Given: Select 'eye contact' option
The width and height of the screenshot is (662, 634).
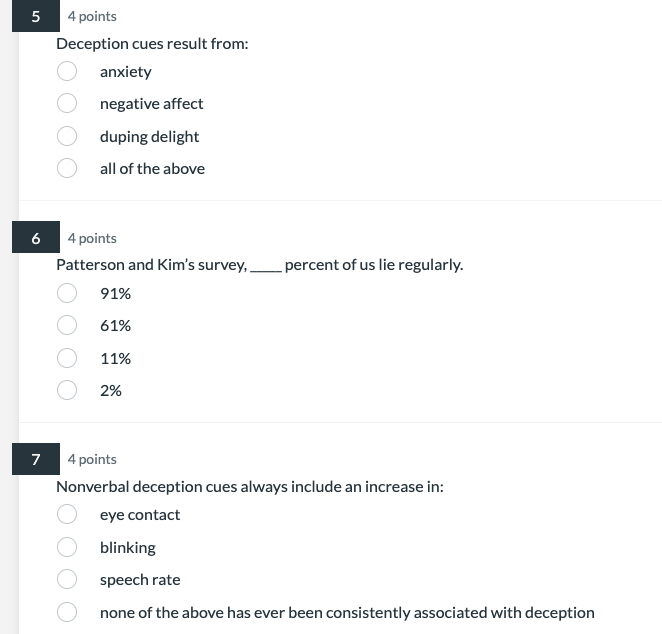Looking at the screenshot, I should pos(67,514).
